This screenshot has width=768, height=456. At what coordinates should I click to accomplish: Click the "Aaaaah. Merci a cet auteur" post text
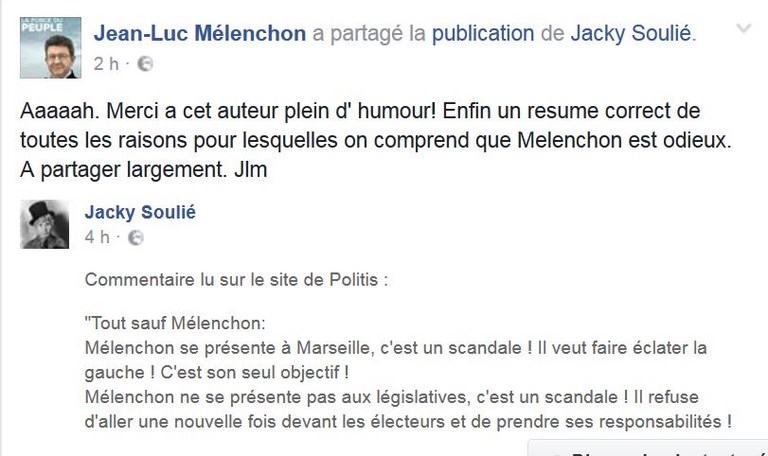(360, 109)
